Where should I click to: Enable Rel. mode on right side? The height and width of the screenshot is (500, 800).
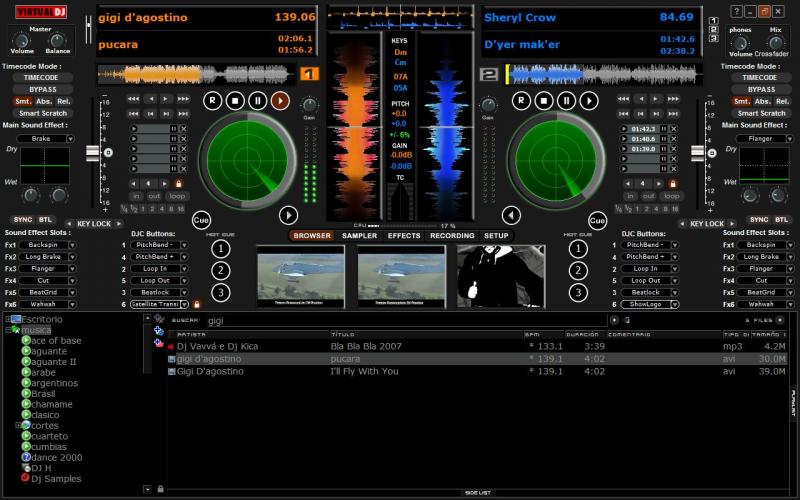(782, 102)
